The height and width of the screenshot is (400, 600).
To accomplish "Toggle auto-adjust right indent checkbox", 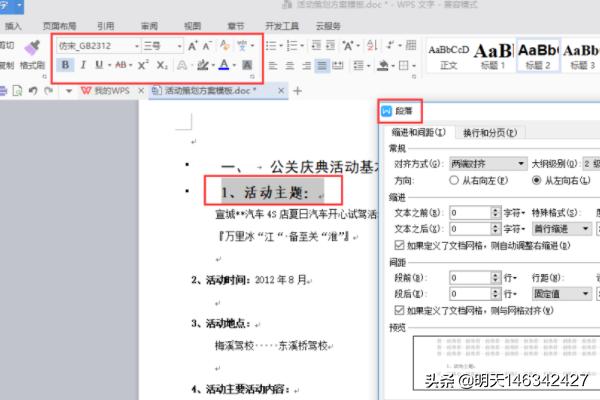I will pyautogui.click(x=400, y=244).
